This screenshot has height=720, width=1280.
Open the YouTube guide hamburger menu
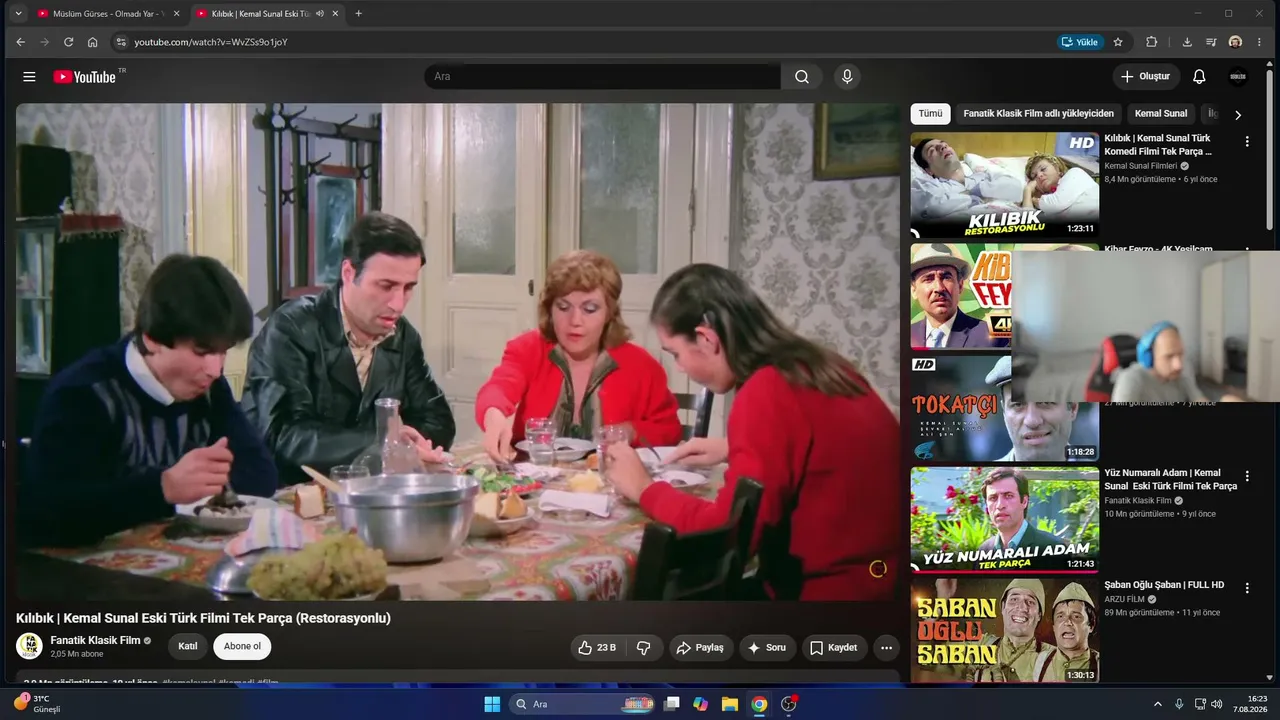[29, 77]
